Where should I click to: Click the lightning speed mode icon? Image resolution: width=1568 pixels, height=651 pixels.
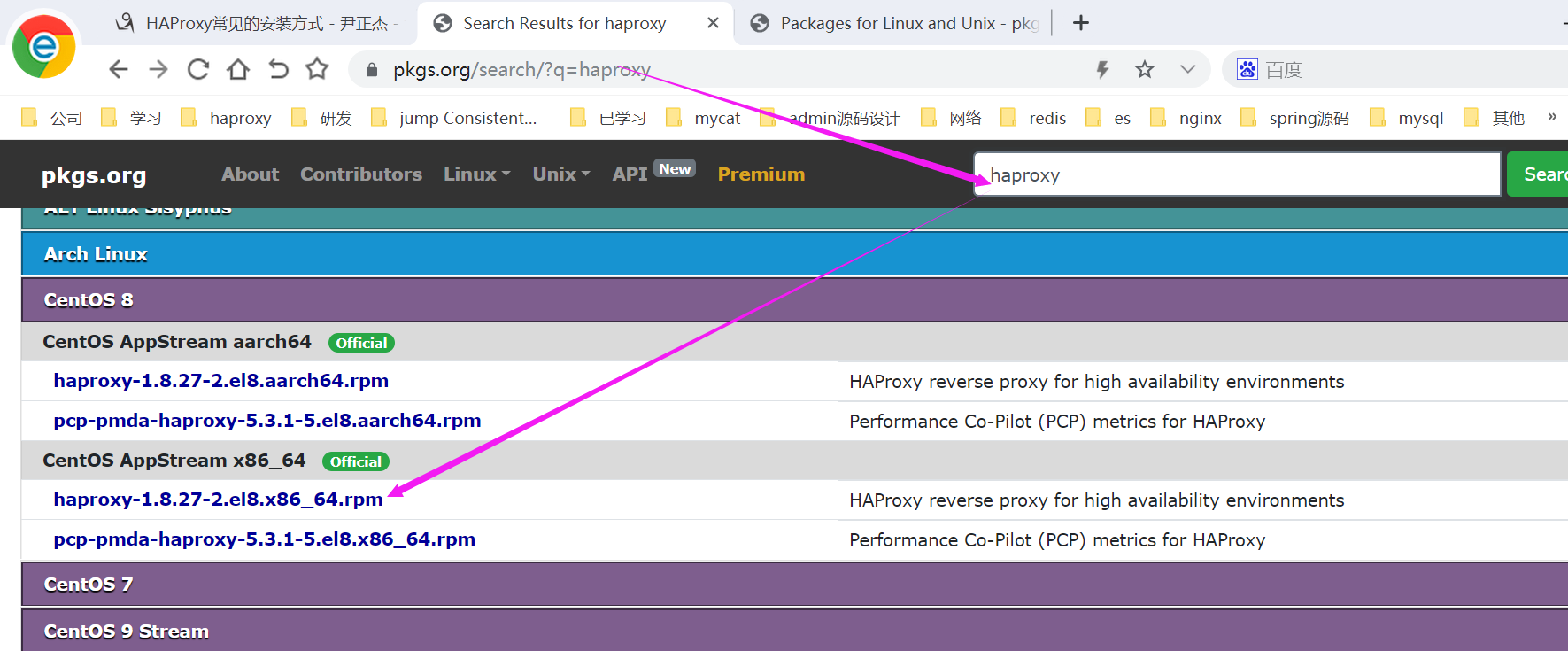click(1102, 69)
